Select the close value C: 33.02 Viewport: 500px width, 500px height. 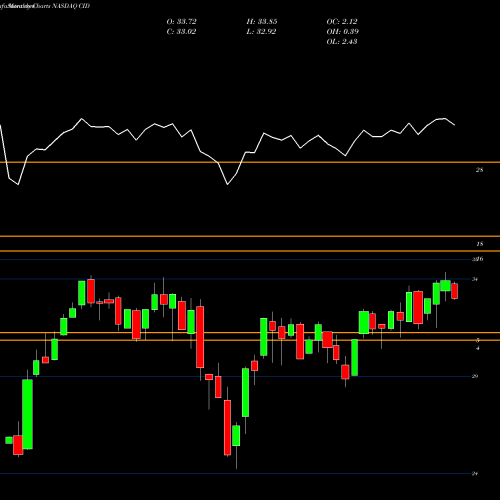click(181, 32)
